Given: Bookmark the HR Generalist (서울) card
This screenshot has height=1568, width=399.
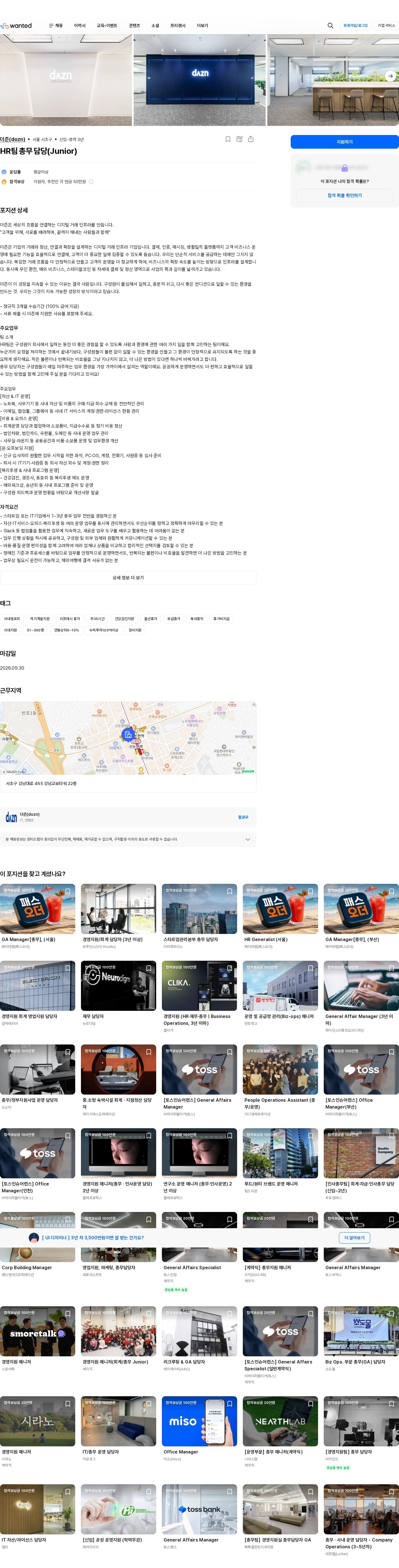Looking at the screenshot, I should 311,891.
